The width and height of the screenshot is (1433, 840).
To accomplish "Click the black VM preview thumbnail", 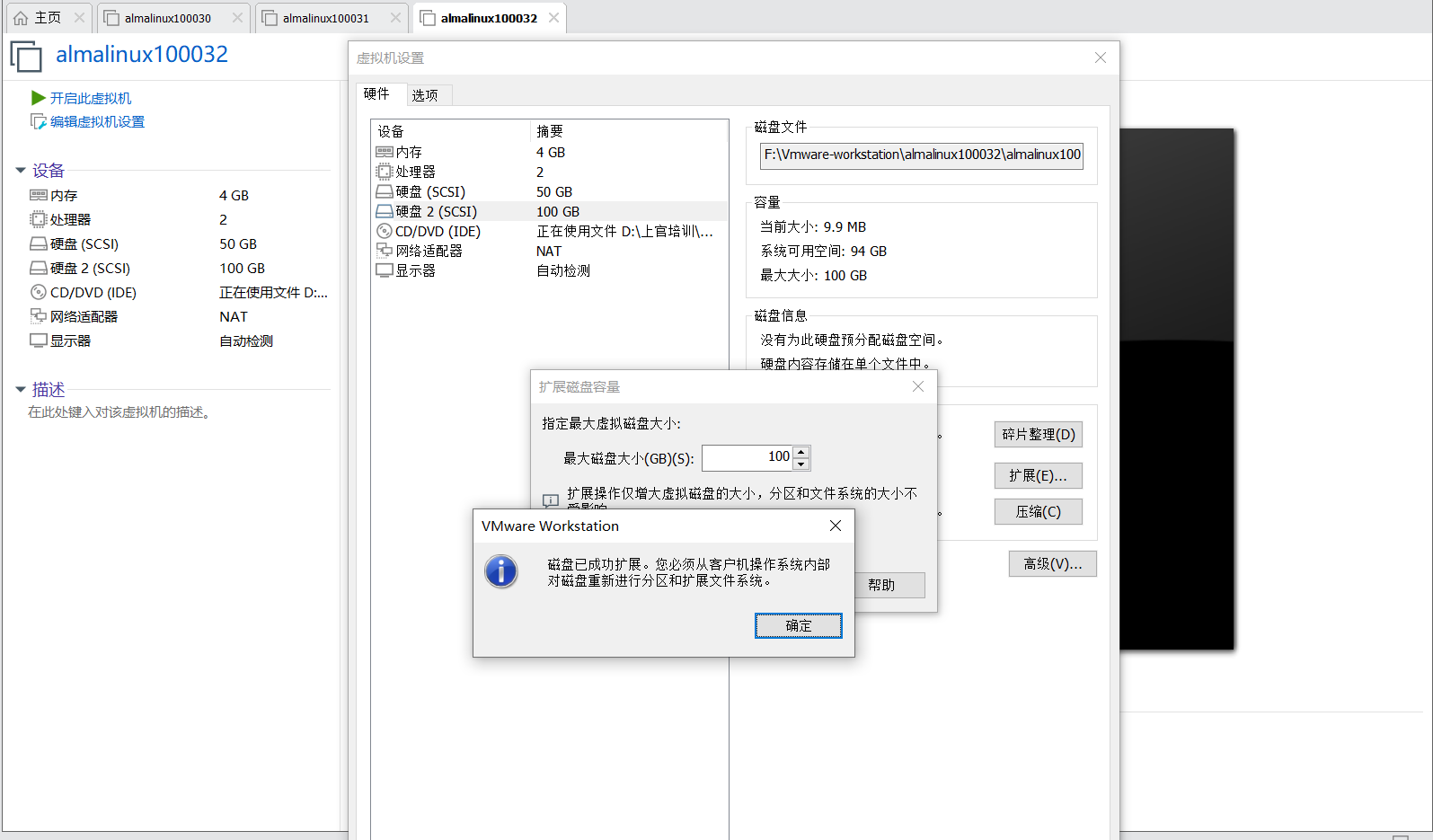I will pos(1177,389).
